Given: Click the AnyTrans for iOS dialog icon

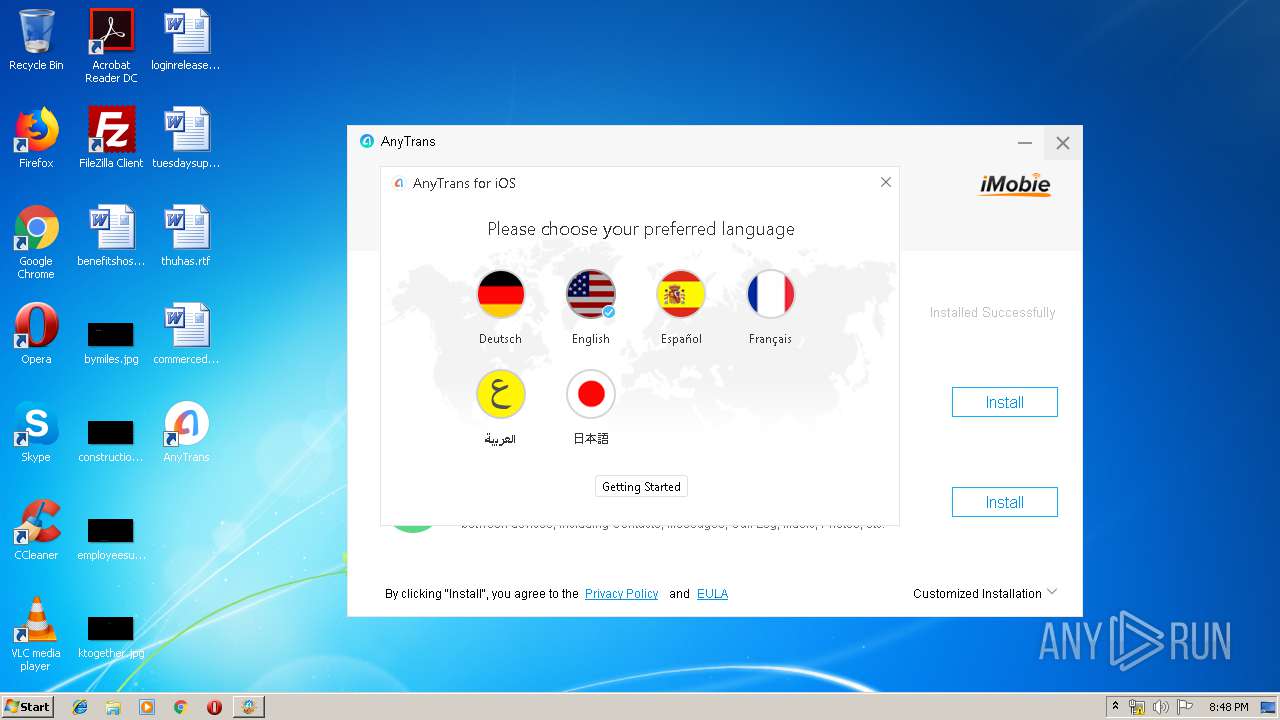Looking at the screenshot, I should [x=399, y=183].
